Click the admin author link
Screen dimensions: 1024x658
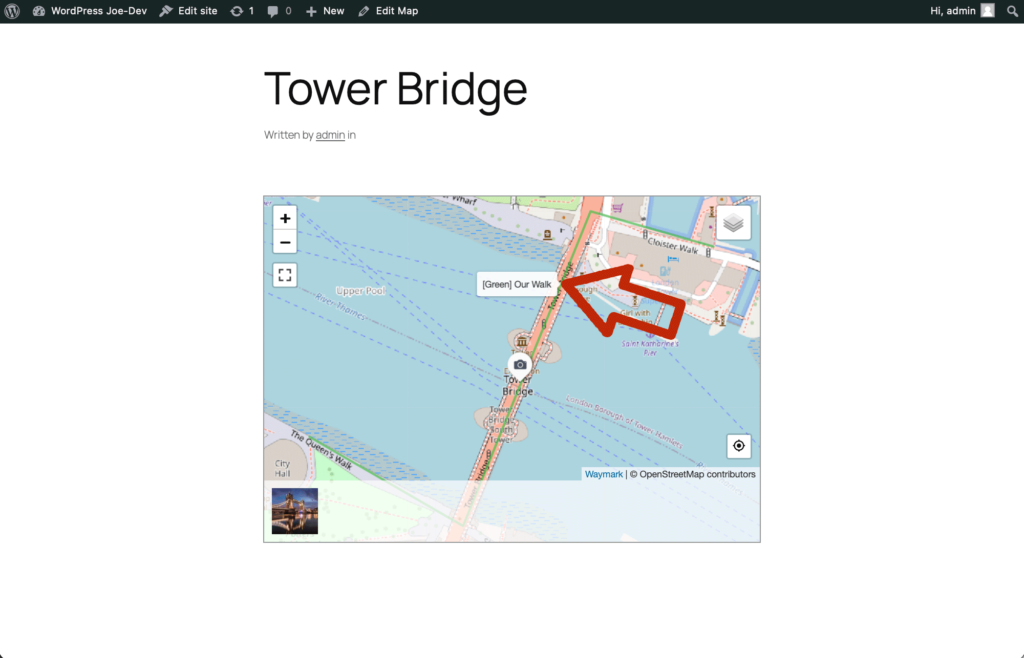(x=330, y=135)
